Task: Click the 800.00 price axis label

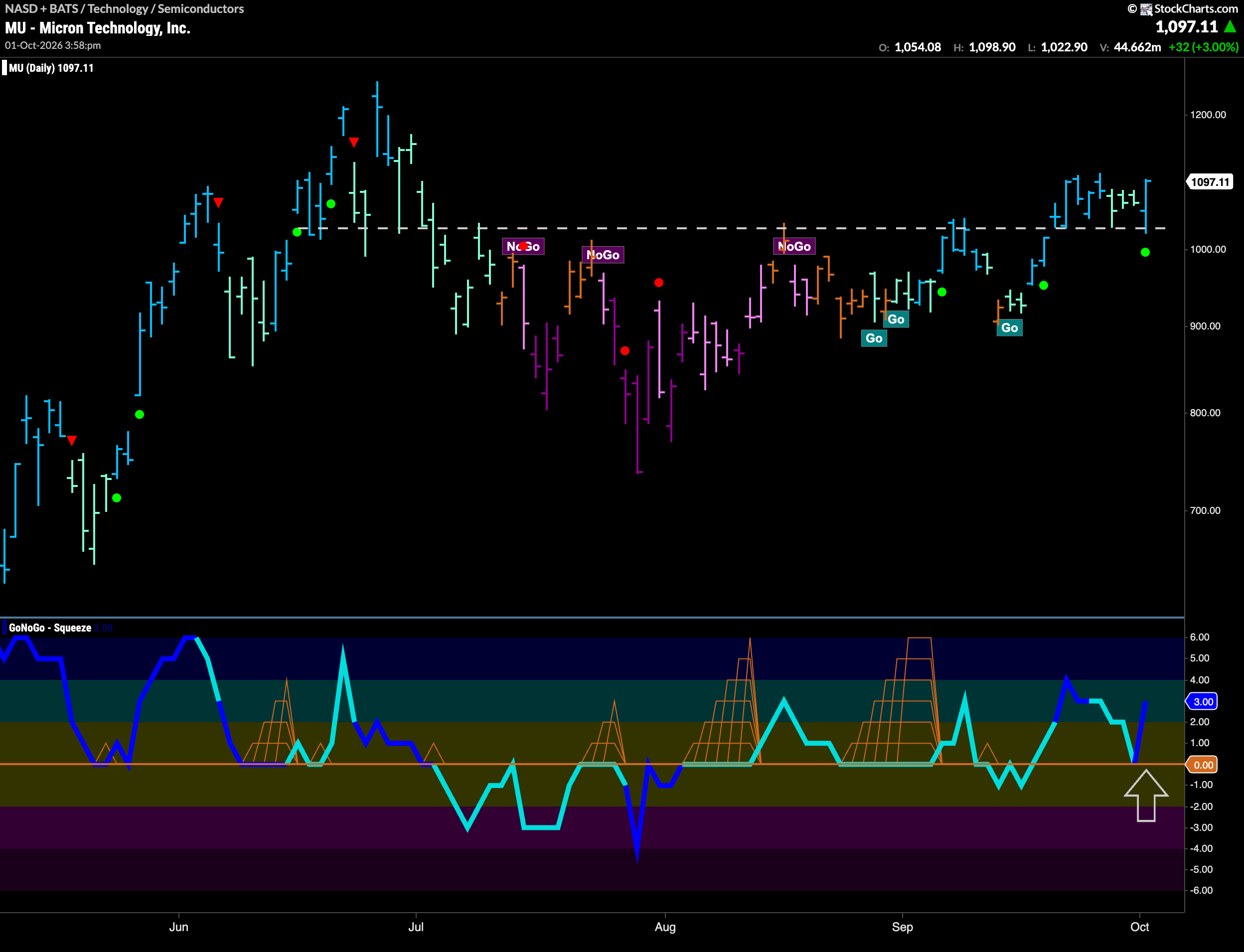Action: (x=1205, y=413)
